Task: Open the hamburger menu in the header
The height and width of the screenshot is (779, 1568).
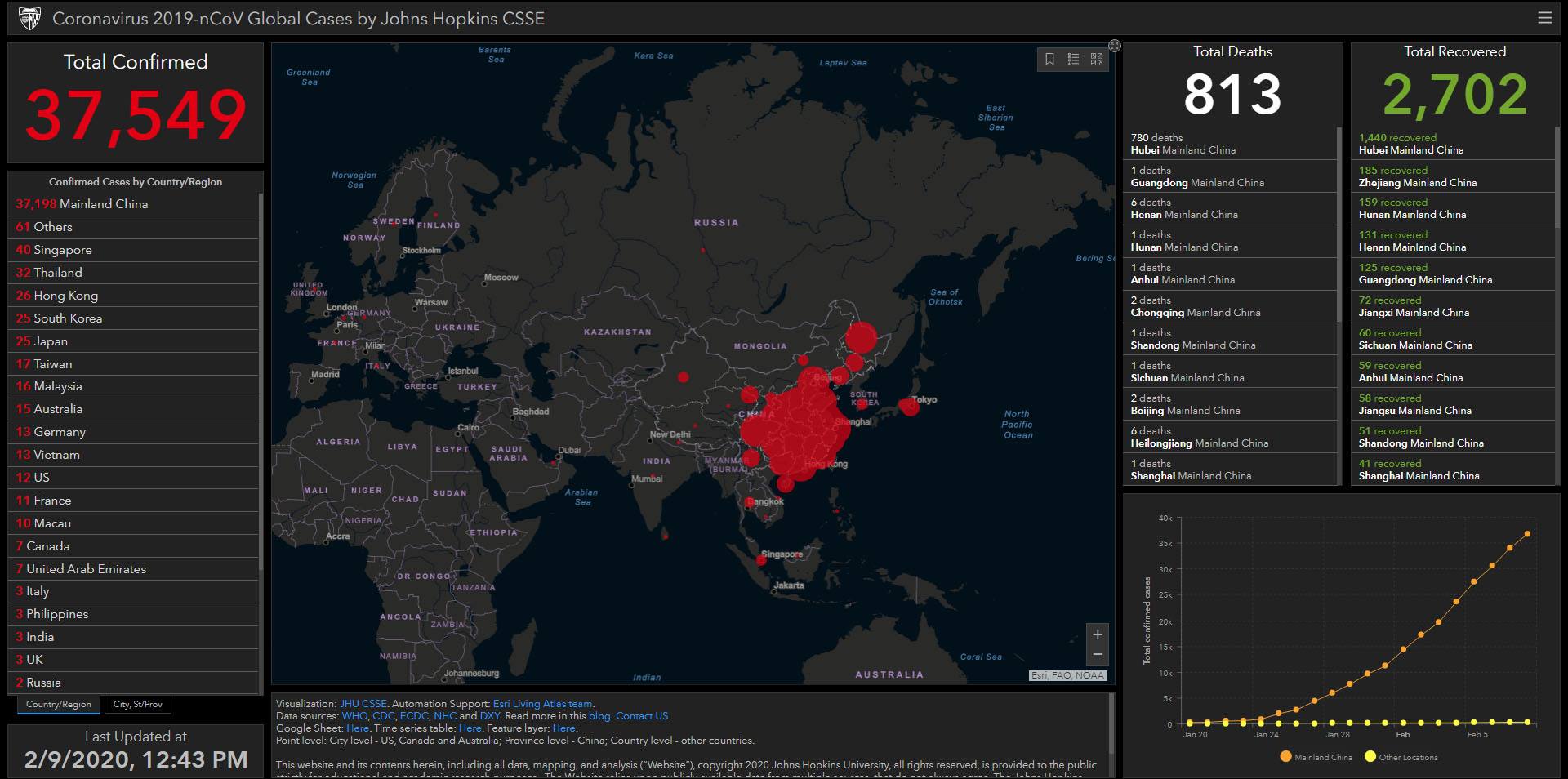Action: [x=1544, y=18]
